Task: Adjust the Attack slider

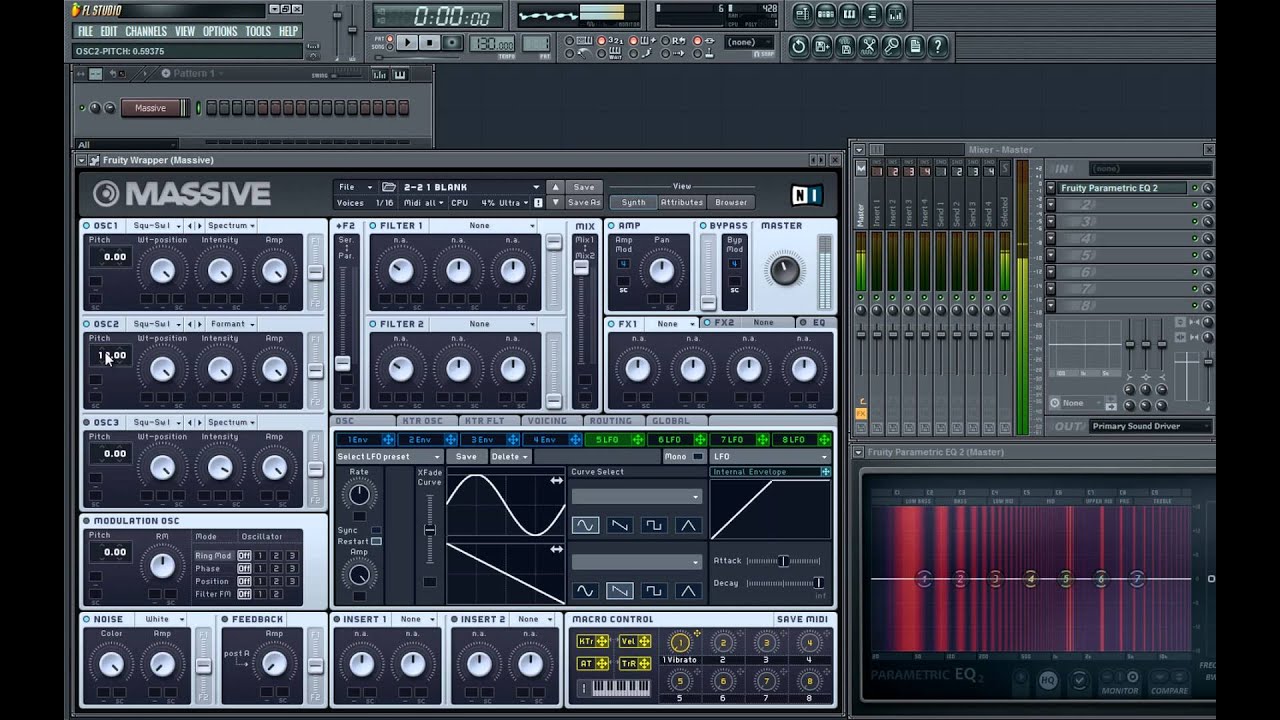Action: pos(783,561)
